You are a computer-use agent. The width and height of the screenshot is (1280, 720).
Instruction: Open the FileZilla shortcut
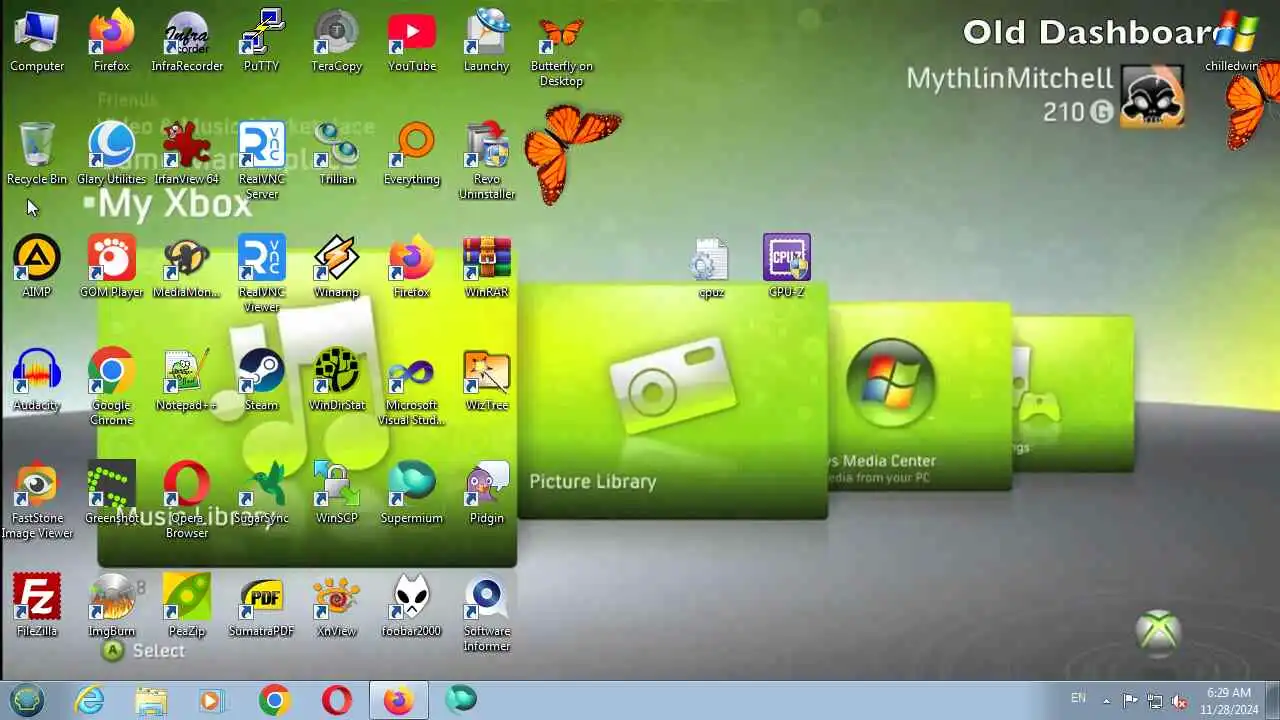[37, 606]
